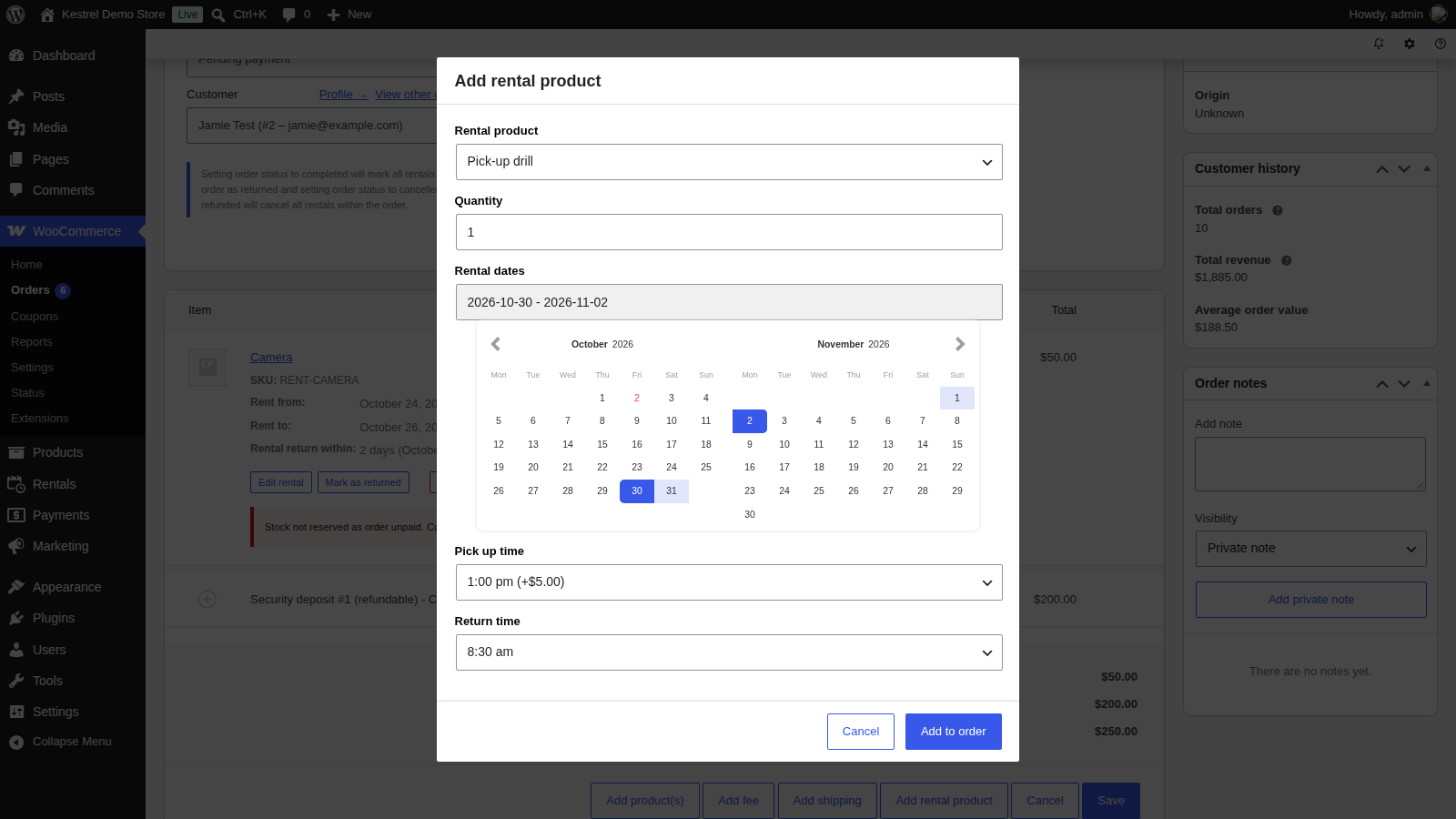This screenshot has width=1456, height=819.
Task: Open Pick up time dropdown
Action: tap(729, 582)
